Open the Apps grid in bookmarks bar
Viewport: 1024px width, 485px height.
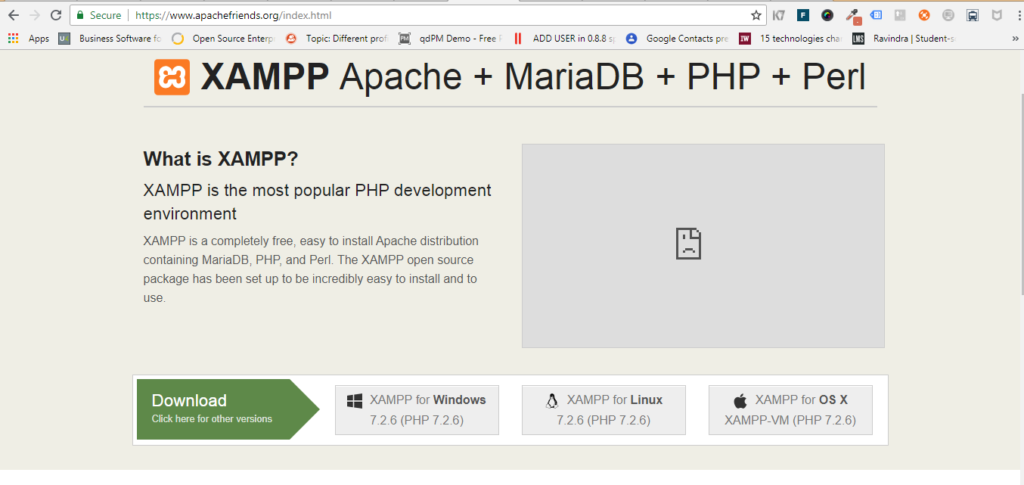click(29, 39)
